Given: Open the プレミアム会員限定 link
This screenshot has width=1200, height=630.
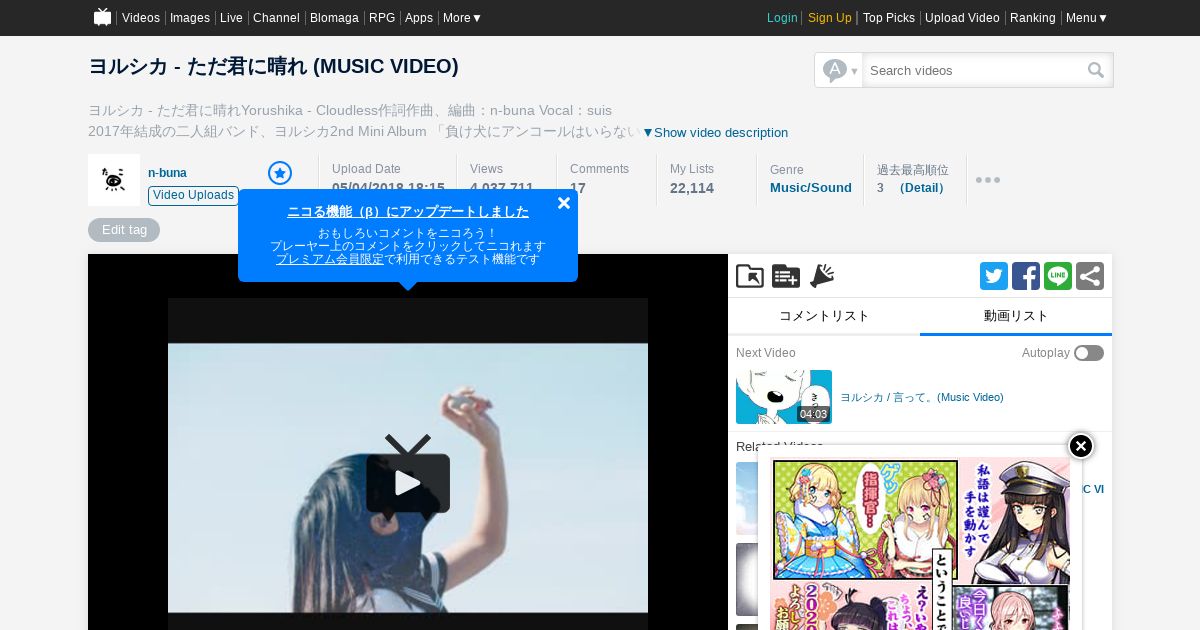Looking at the screenshot, I should tap(330, 259).
